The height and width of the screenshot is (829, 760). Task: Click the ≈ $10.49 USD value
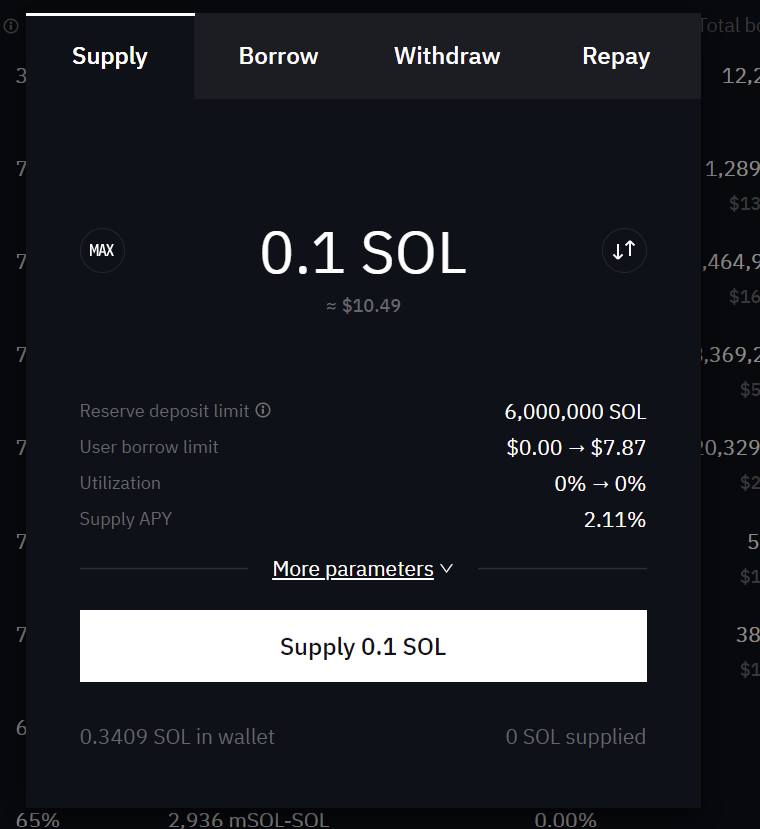point(363,306)
